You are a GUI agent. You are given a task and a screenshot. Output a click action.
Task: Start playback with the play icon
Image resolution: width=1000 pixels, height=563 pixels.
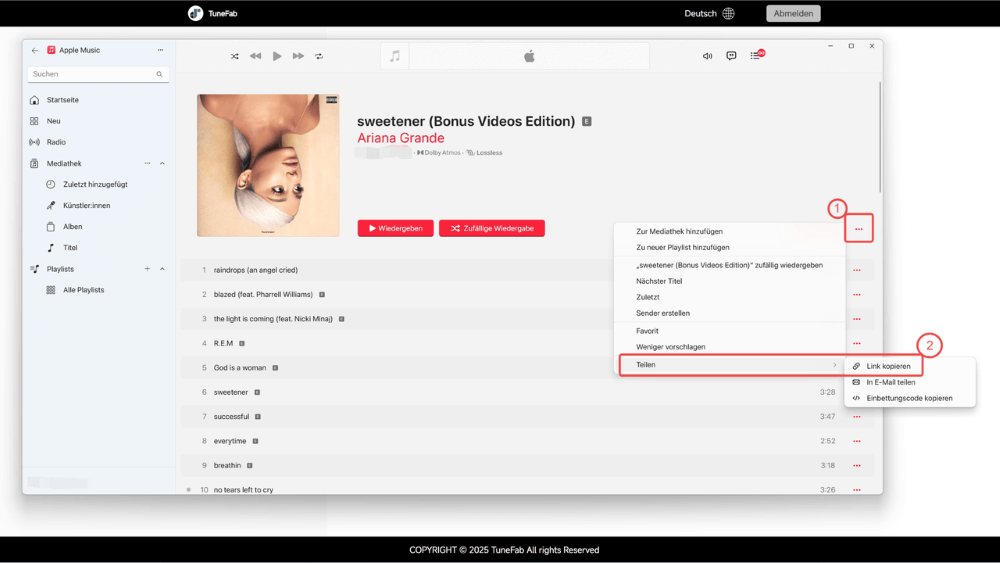277,56
